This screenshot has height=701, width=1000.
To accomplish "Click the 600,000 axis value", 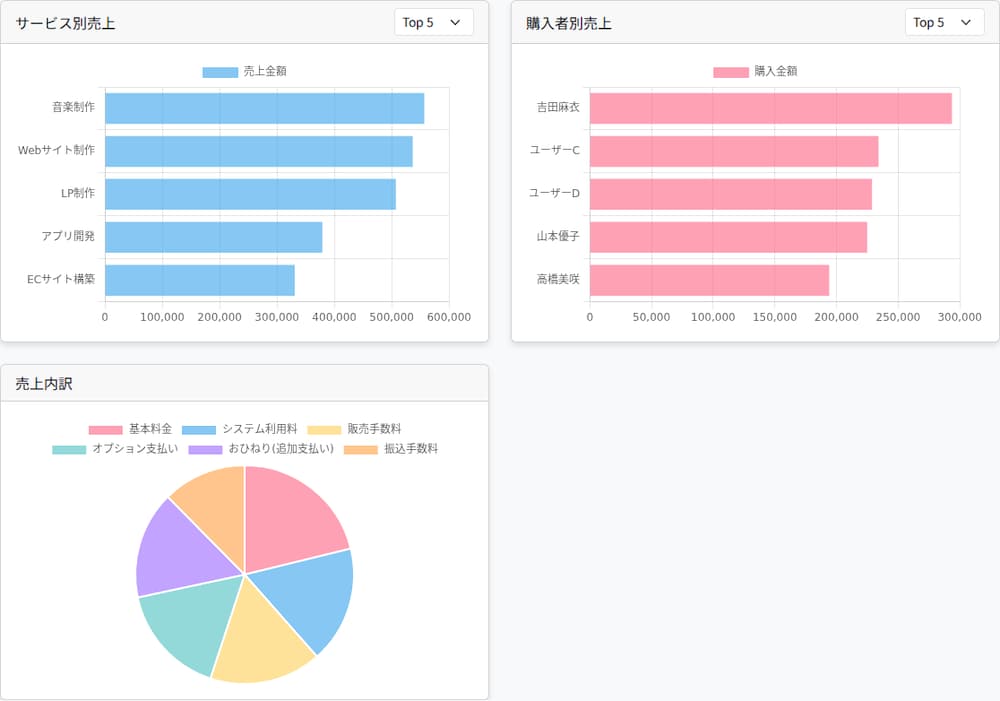I will tap(449, 317).
